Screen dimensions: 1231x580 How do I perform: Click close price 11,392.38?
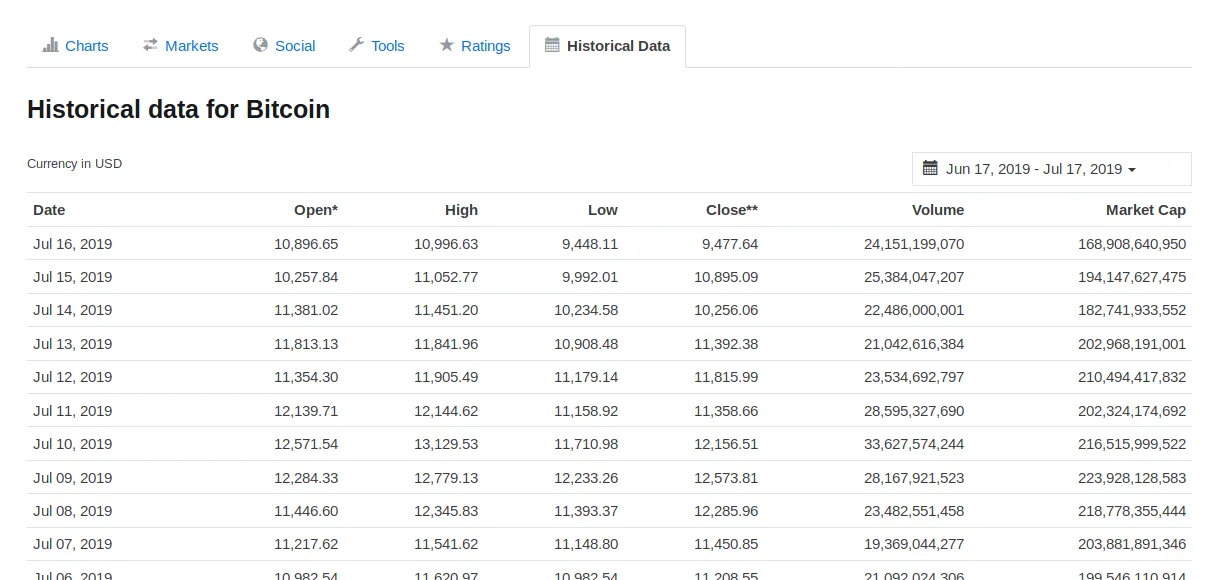[x=726, y=344]
